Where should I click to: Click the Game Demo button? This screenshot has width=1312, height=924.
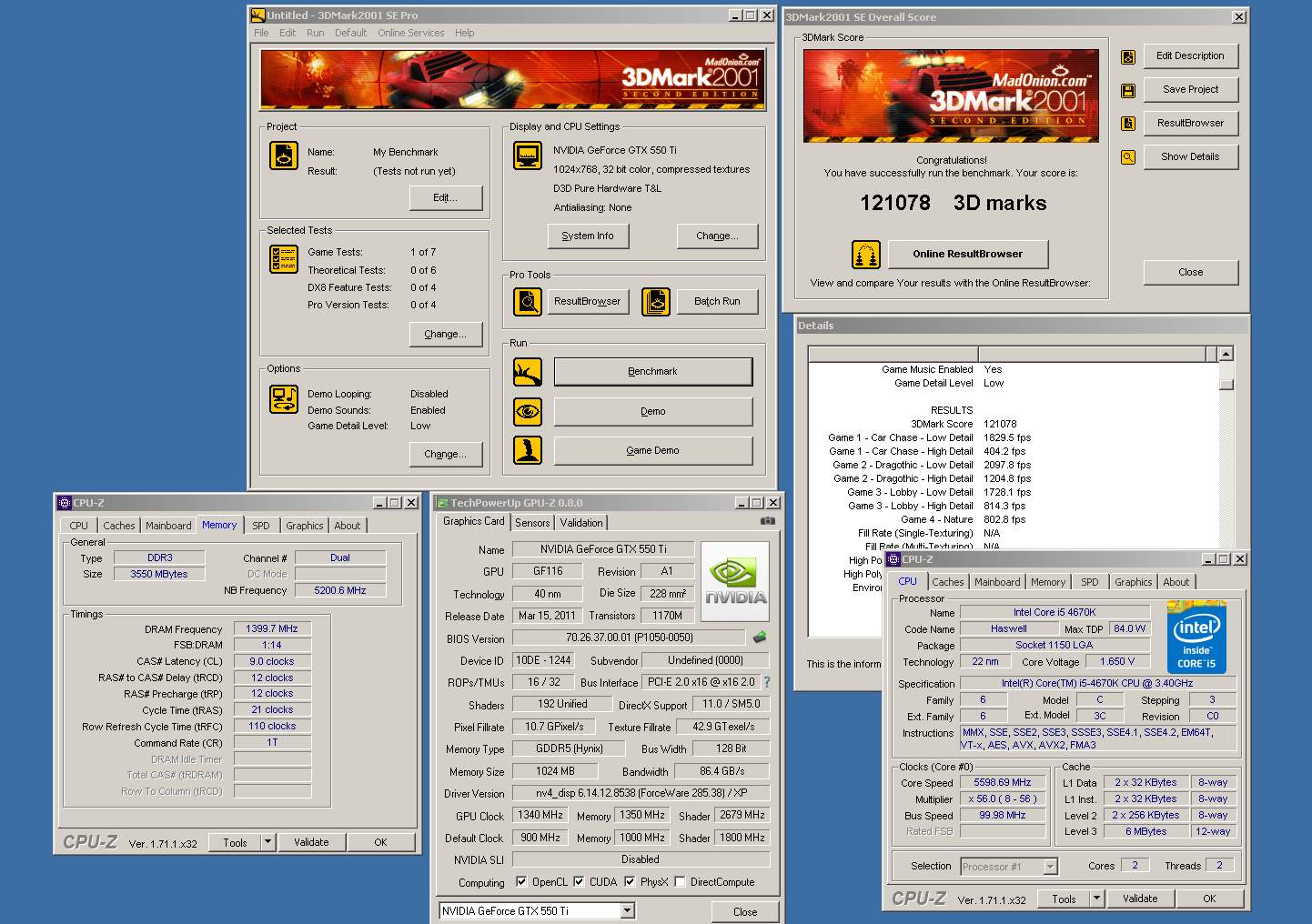(x=653, y=451)
